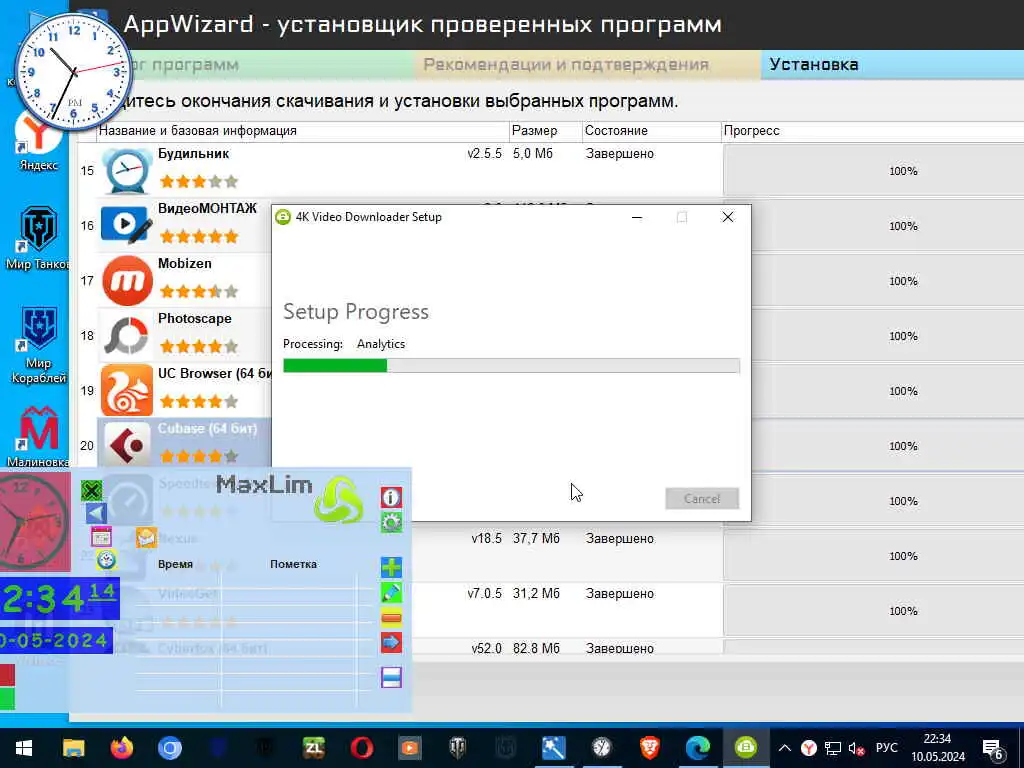
Task: Click the white analog clock widget
Action: point(73,71)
